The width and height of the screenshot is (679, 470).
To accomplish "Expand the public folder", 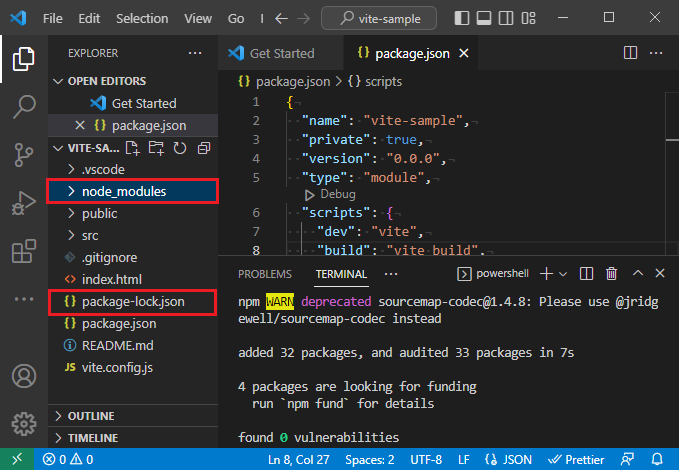I will point(71,213).
